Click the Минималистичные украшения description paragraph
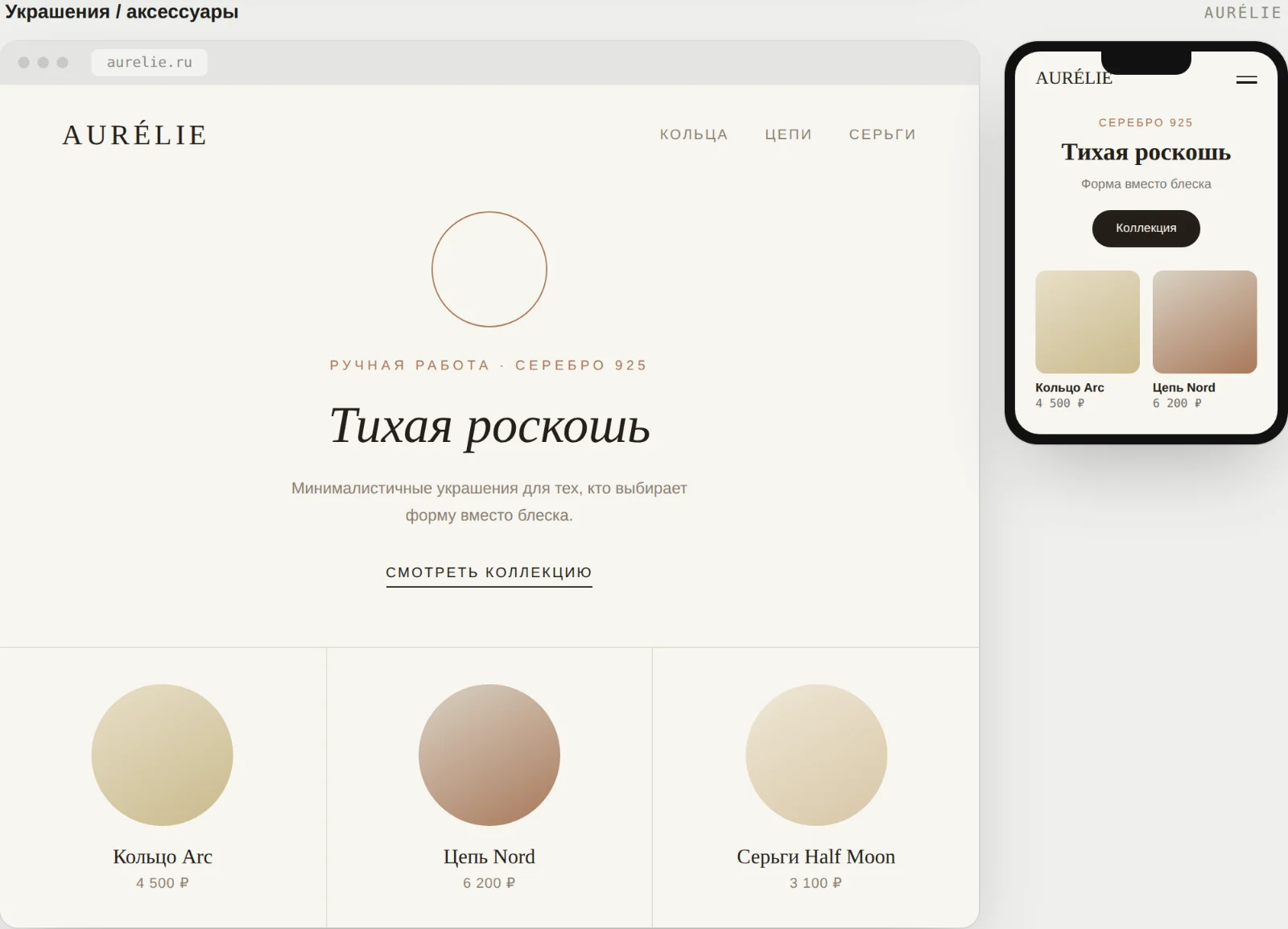The width and height of the screenshot is (1288, 929). click(x=489, y=502)
